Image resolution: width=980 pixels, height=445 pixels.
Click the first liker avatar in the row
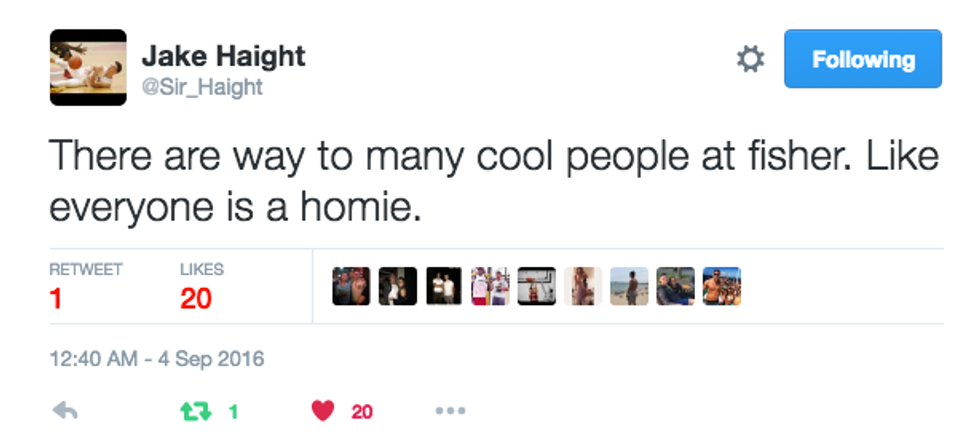(x=351, y=286)
